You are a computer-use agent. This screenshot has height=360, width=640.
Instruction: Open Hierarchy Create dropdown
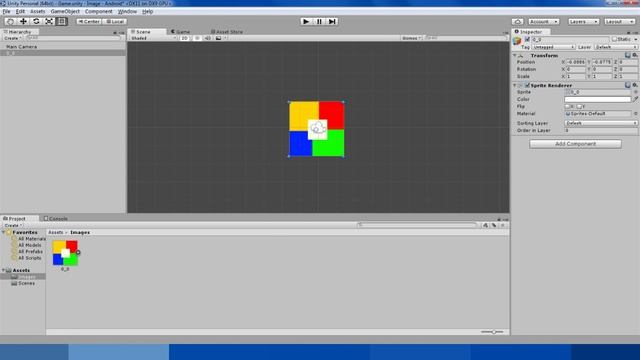pyautogui.click(x=13, y=38)
